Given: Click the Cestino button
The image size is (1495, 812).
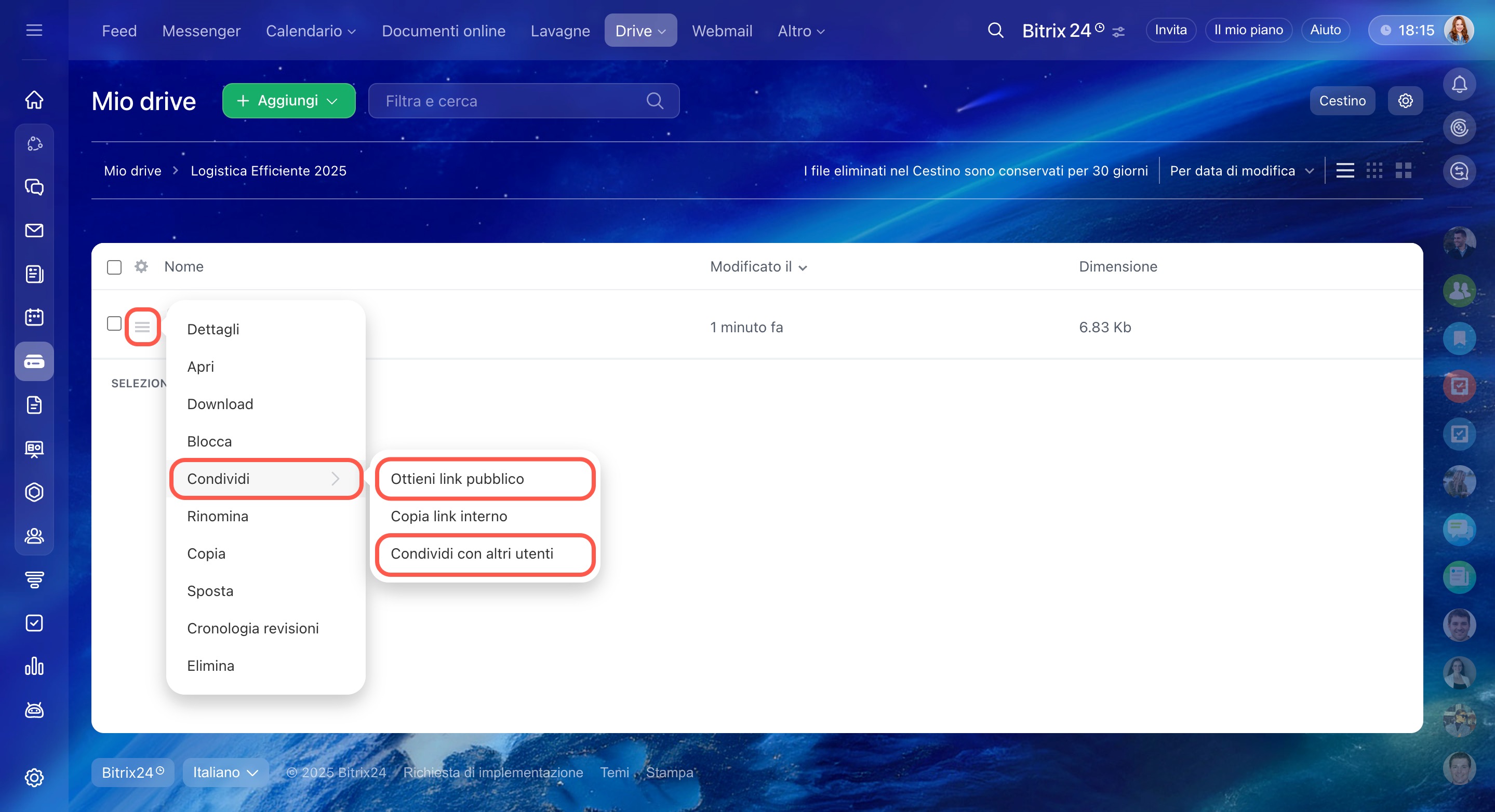Looking at the screenshot, I should (1342, 101).
